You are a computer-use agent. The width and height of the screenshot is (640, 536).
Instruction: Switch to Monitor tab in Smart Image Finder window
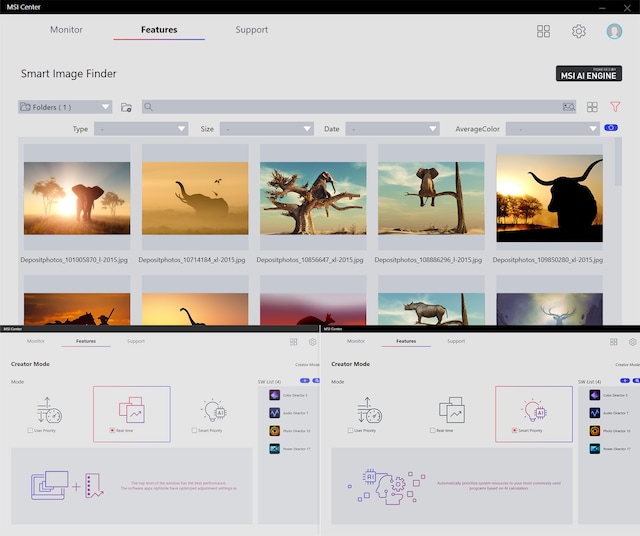pyautogui.click(x=66, y=30)
